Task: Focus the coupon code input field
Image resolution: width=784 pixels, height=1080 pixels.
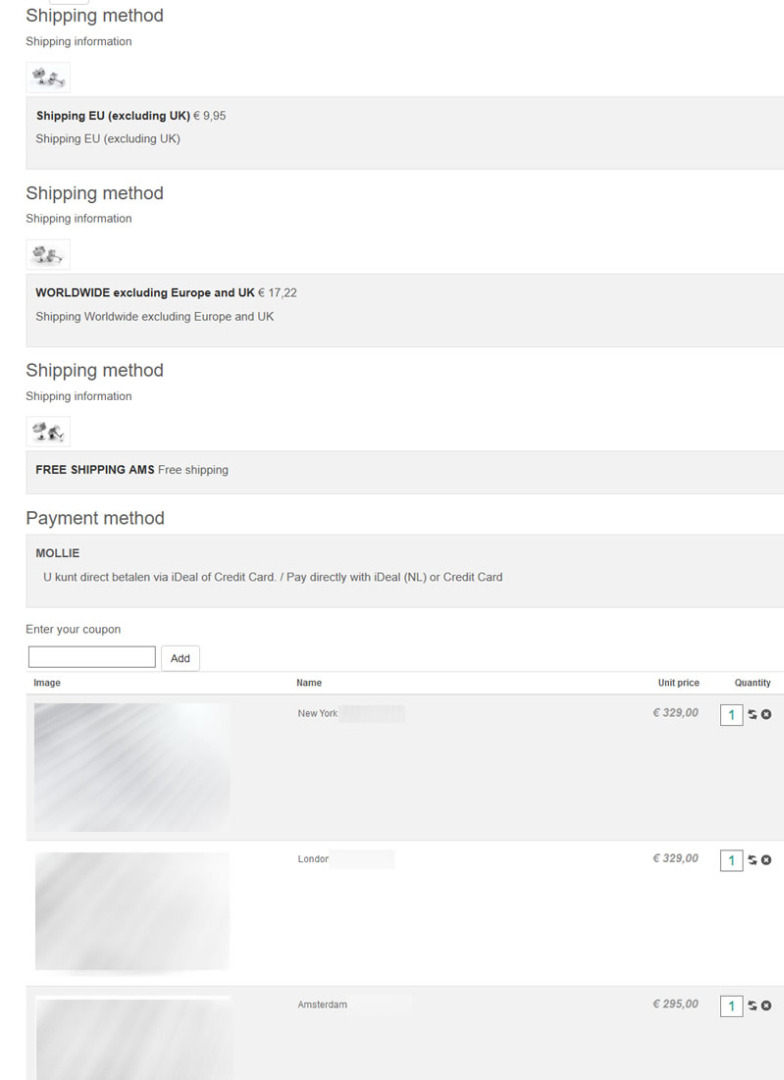Action: (92, 657)
